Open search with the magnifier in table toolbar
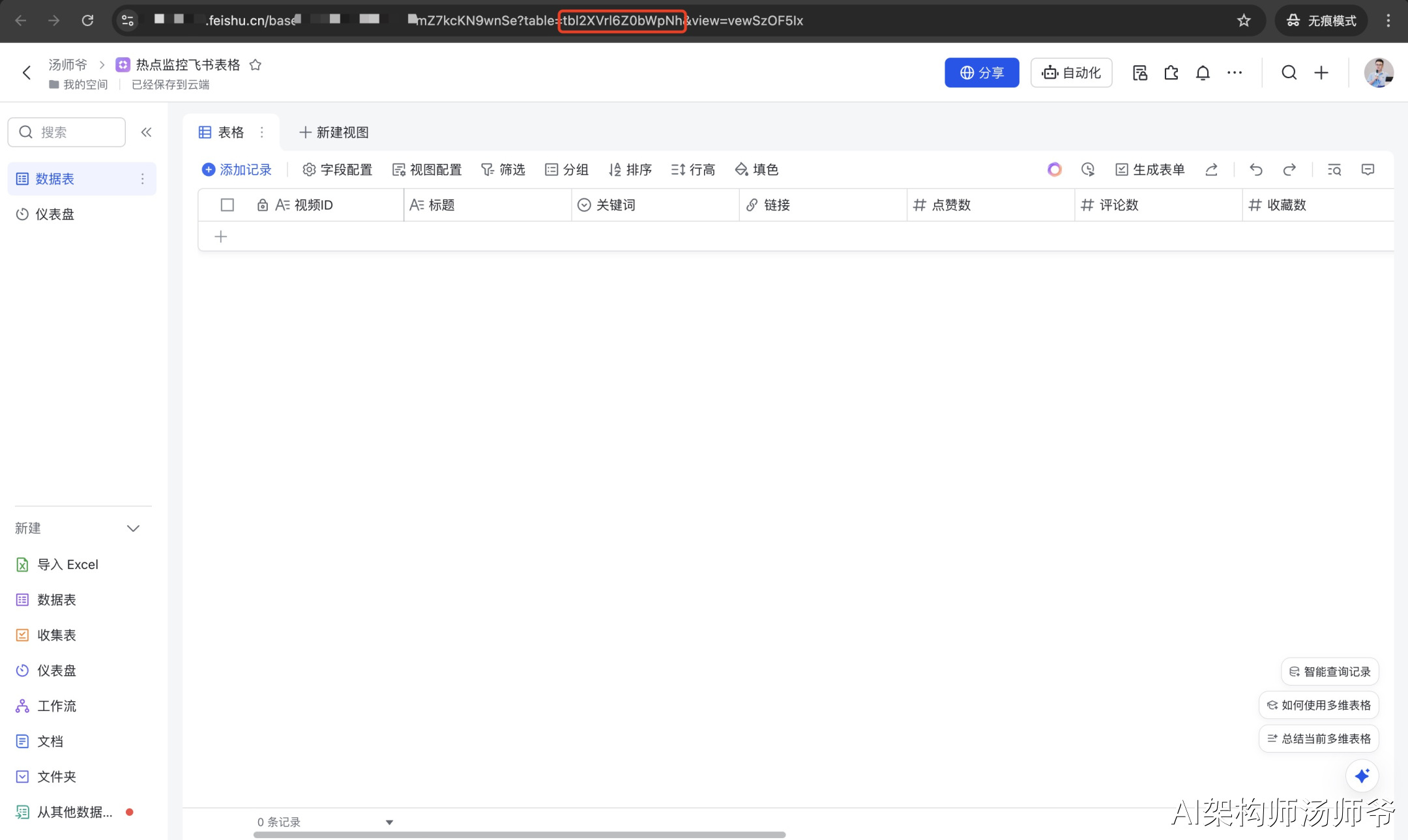 (x=1333, y=169)
